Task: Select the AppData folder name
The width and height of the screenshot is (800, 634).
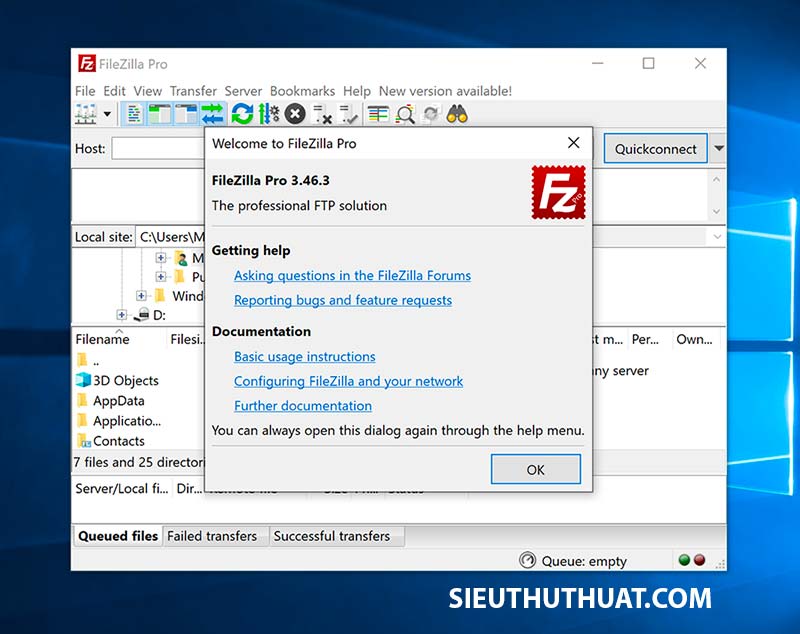Action: 118,401
